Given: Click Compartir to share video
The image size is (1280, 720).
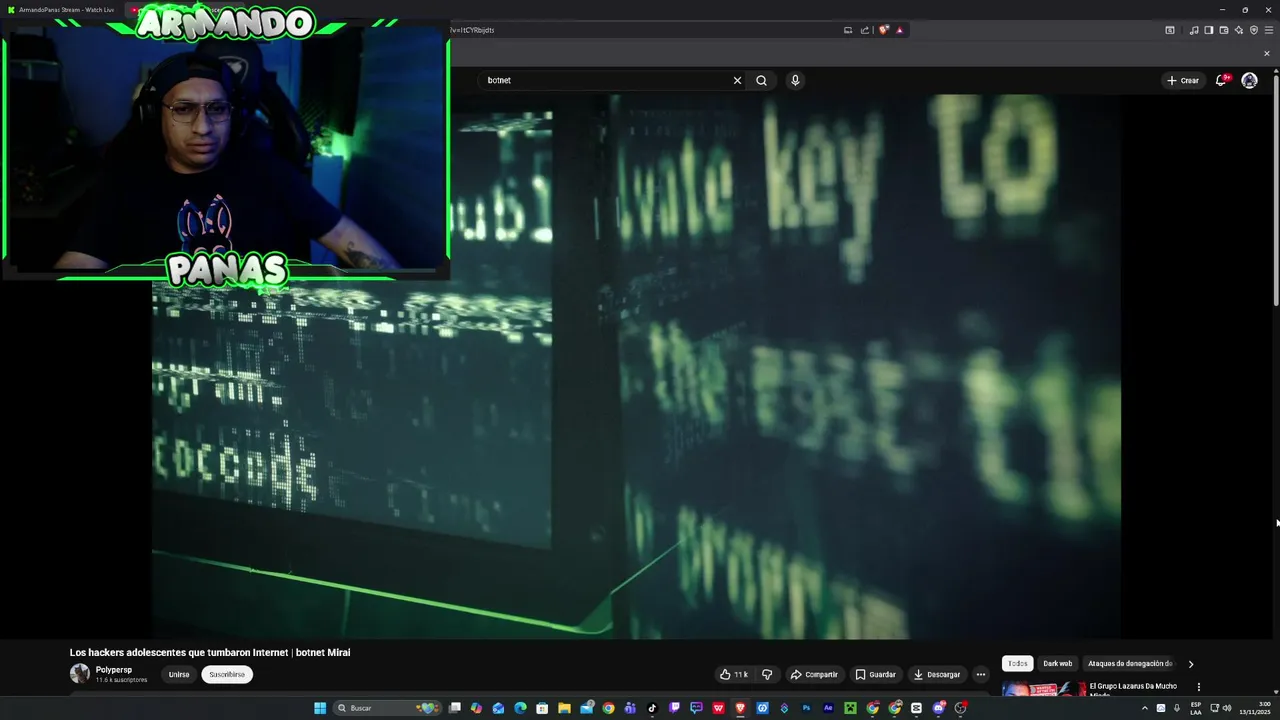Looking at the screenshot, I should 814,674.
